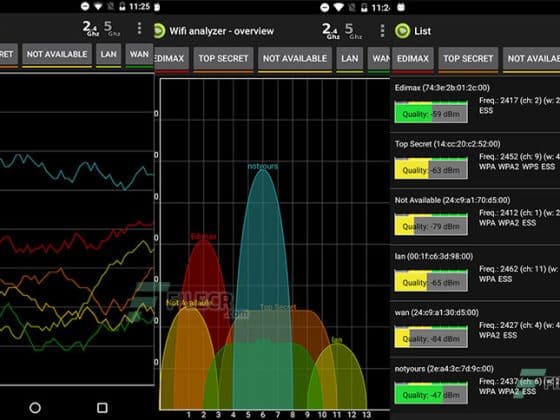Select the 'List' screen title
This screenshot has height=420, width=560.
(x=422, y=31)
